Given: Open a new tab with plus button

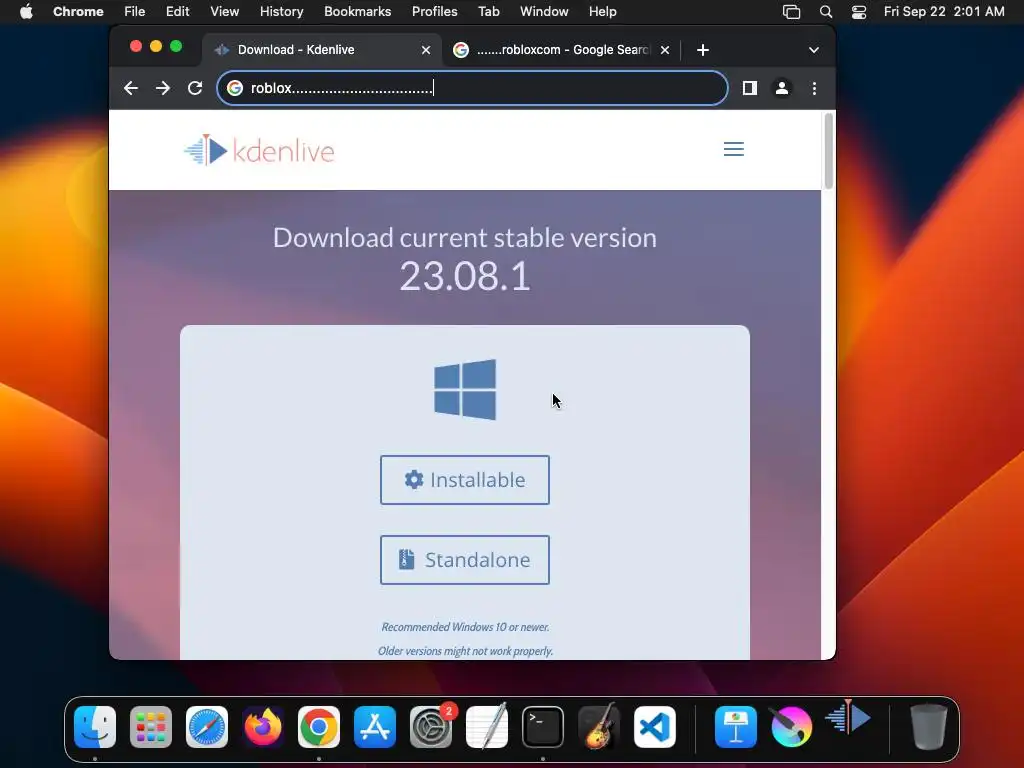Looking at the screenshot, I should click(x=703, y=50).
